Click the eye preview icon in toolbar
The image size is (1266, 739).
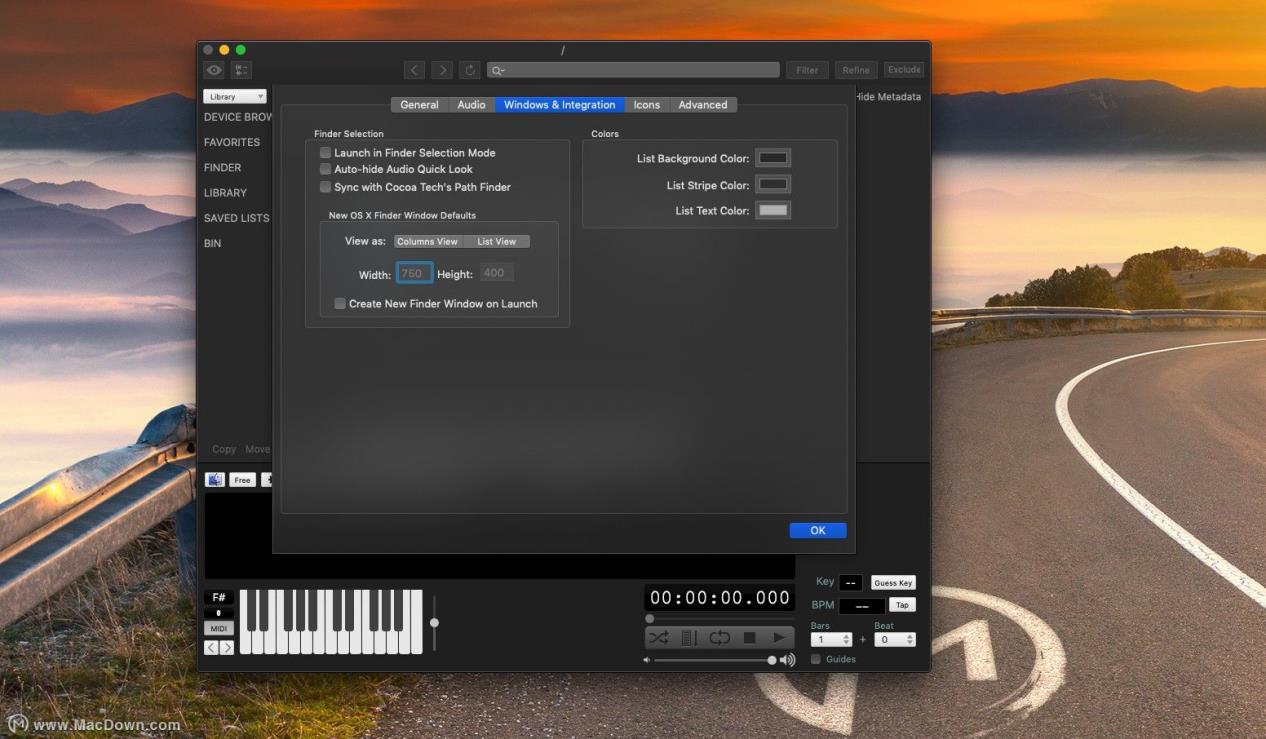[x=214, y=70]
